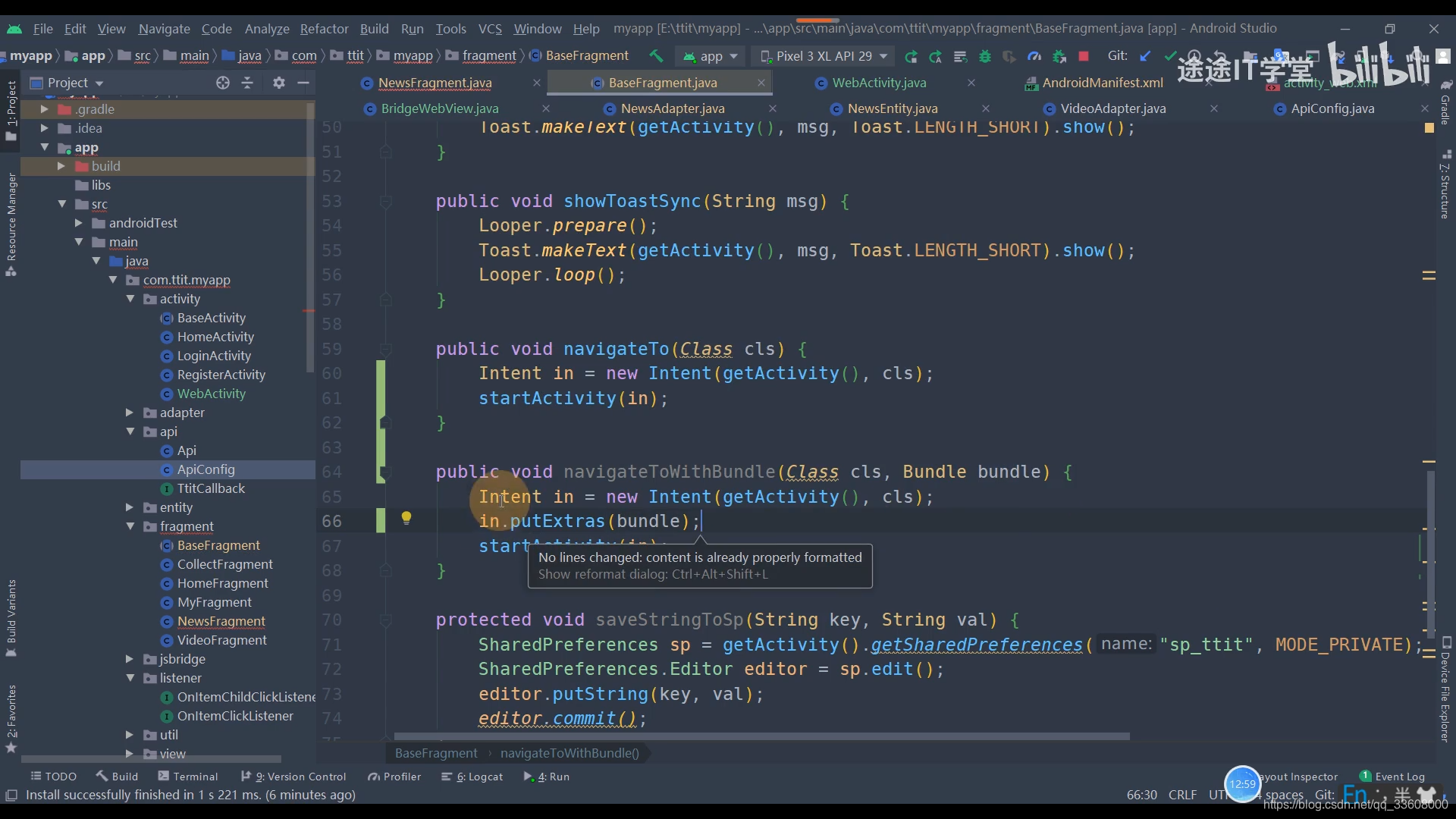Screen dimensions: 1456x819
Task: Stop the running app with red square
Action: click(1084, 56)
